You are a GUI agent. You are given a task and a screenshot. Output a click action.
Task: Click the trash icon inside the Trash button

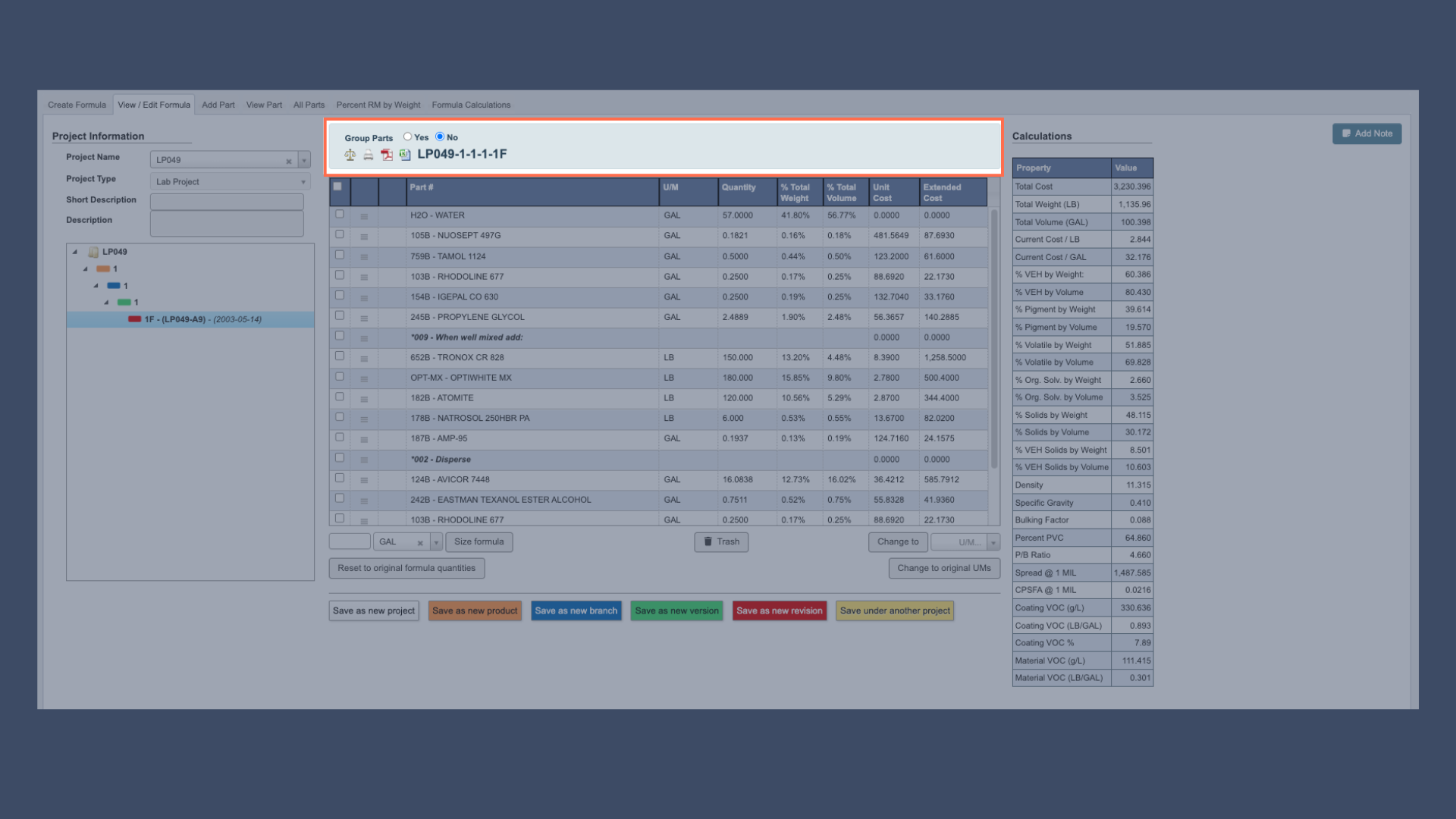point(710,541)
